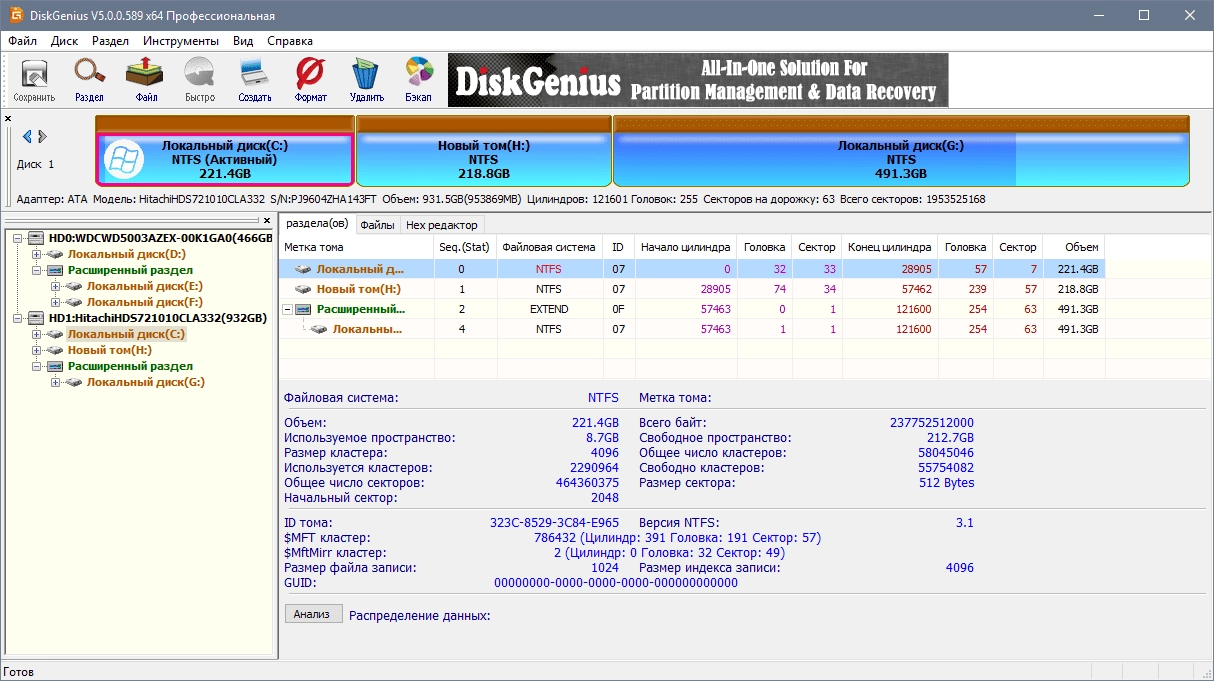Click extended partition icon under HD1
This screenshot has width=1214, height=681.
pos(56,366)
